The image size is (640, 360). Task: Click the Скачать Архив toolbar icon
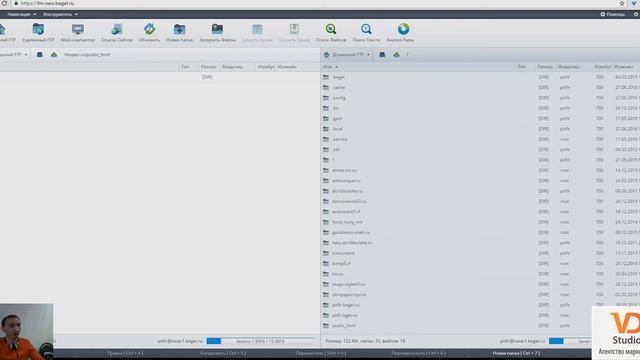click(294, 33)
